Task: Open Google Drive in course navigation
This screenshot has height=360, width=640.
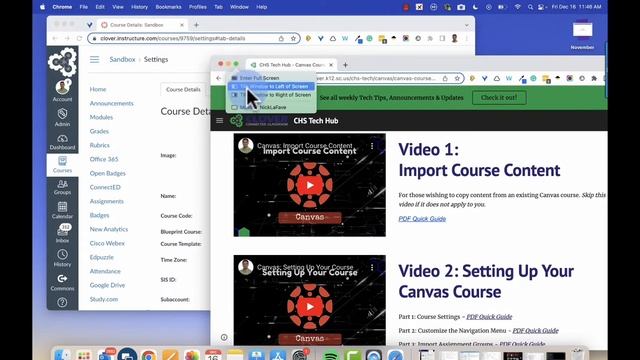Action: [107, 285]
